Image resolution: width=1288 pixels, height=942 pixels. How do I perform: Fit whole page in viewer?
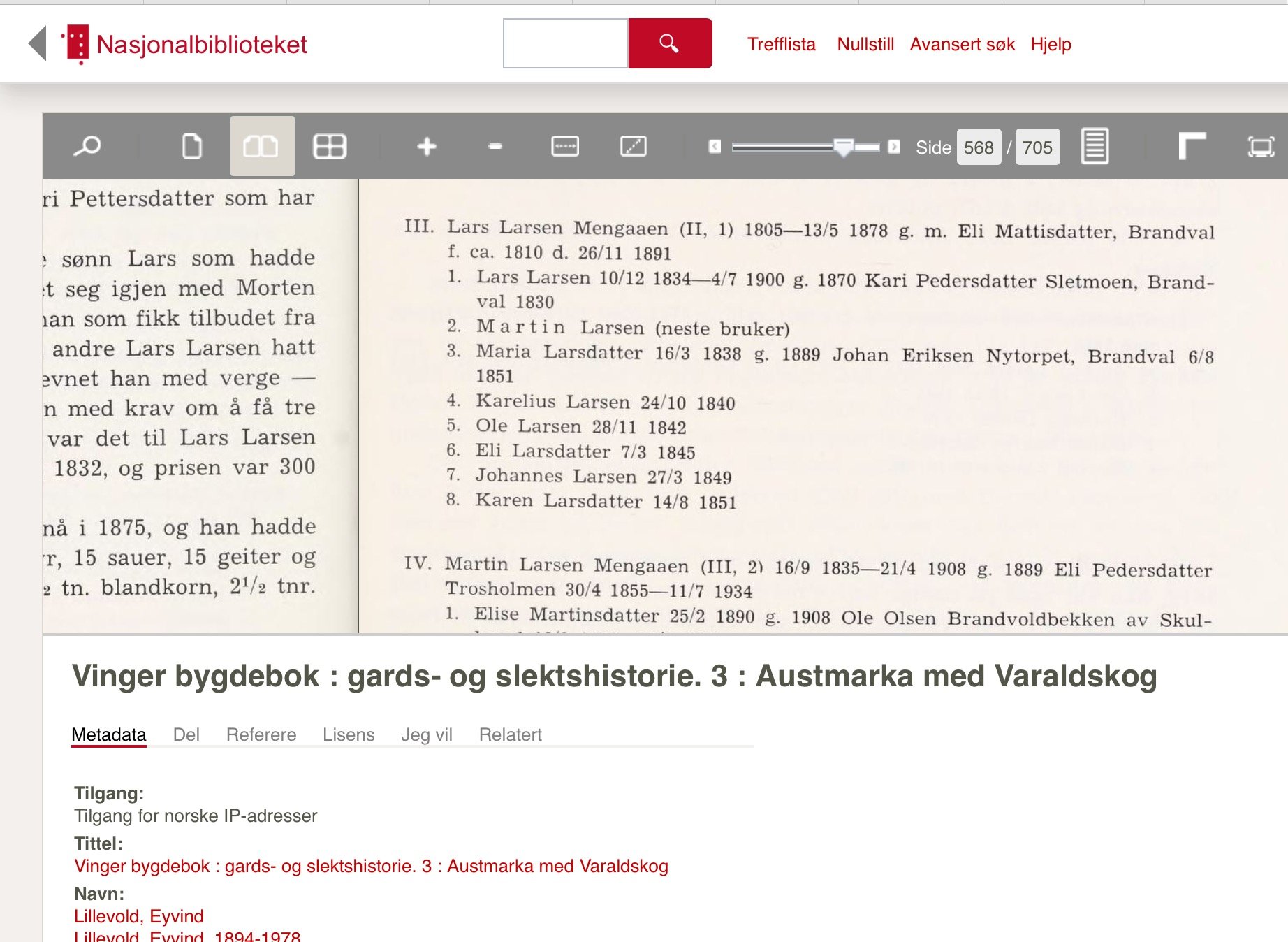633,147
